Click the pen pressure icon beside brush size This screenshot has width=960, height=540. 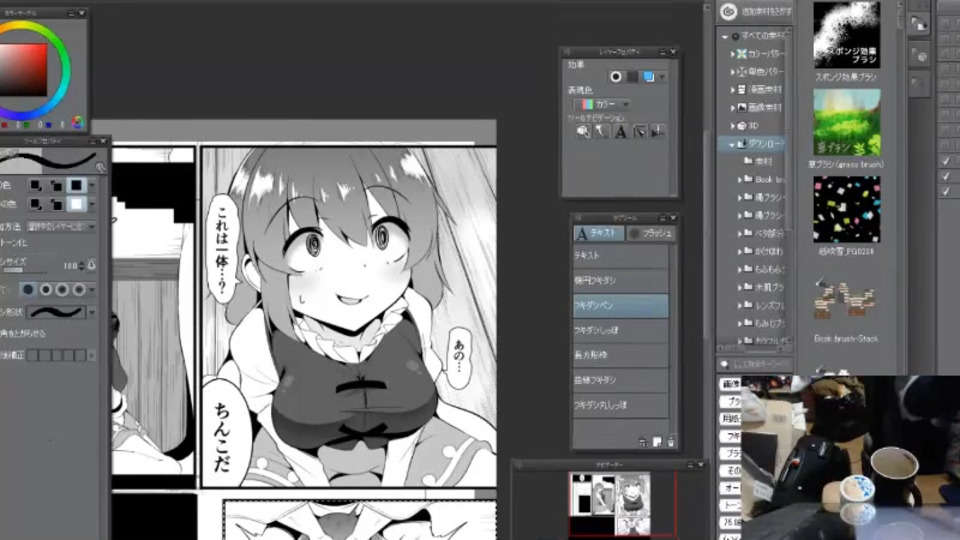(92, 265)
